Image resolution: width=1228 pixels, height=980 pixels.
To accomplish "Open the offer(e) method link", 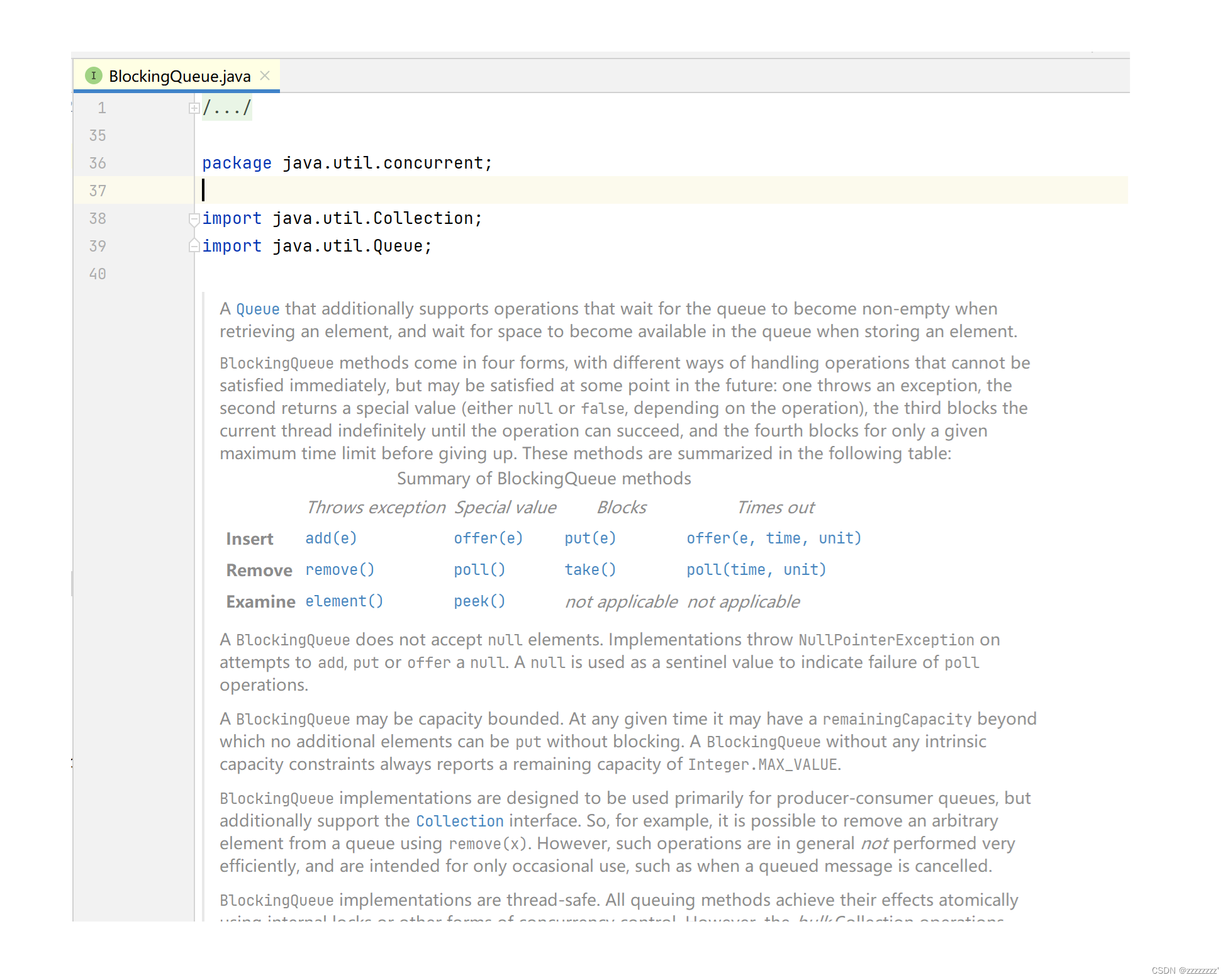I will [488, 538].
